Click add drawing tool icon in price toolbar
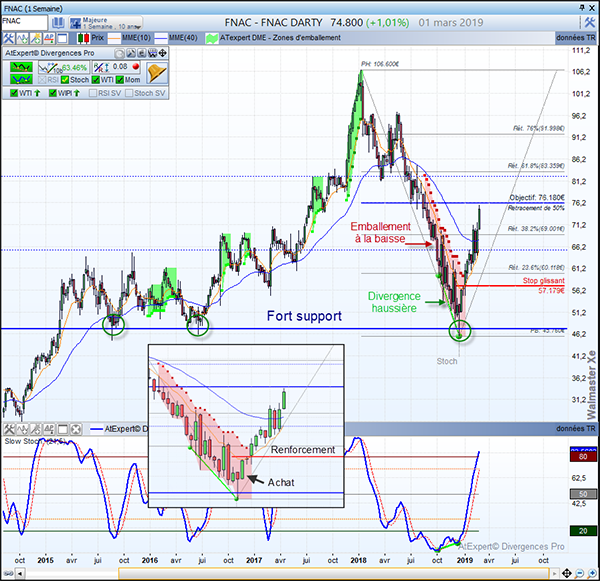The height and width of the screenshot is (581, 600). coord(36,38)
